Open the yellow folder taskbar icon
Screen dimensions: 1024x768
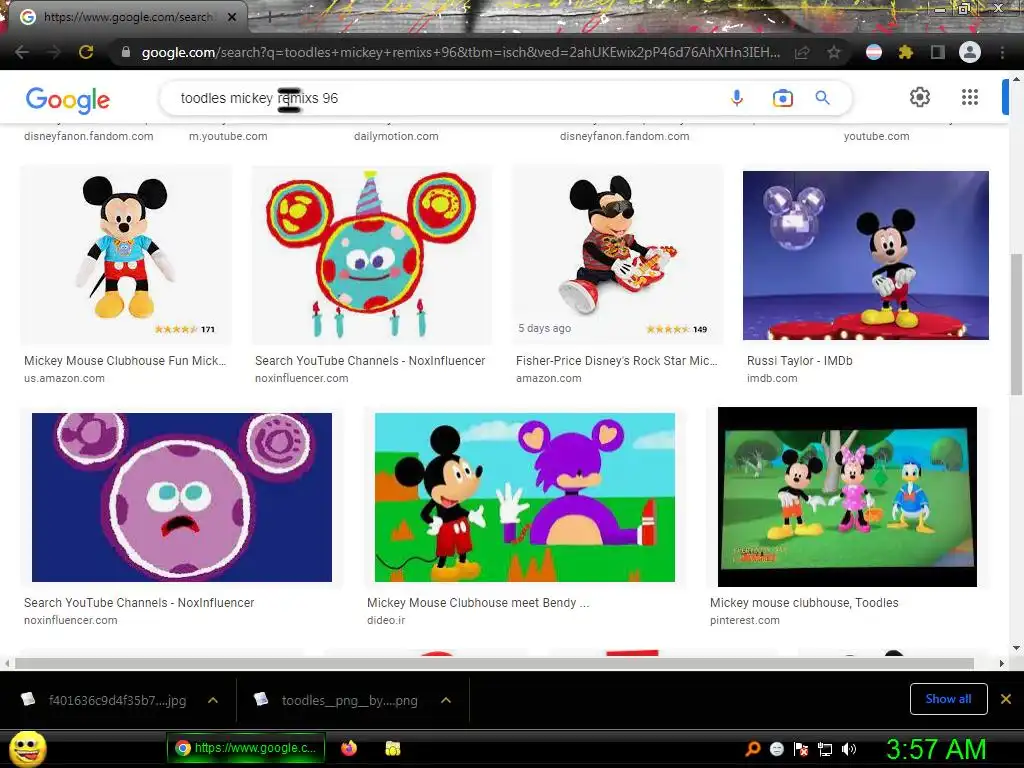click(392, 748)
